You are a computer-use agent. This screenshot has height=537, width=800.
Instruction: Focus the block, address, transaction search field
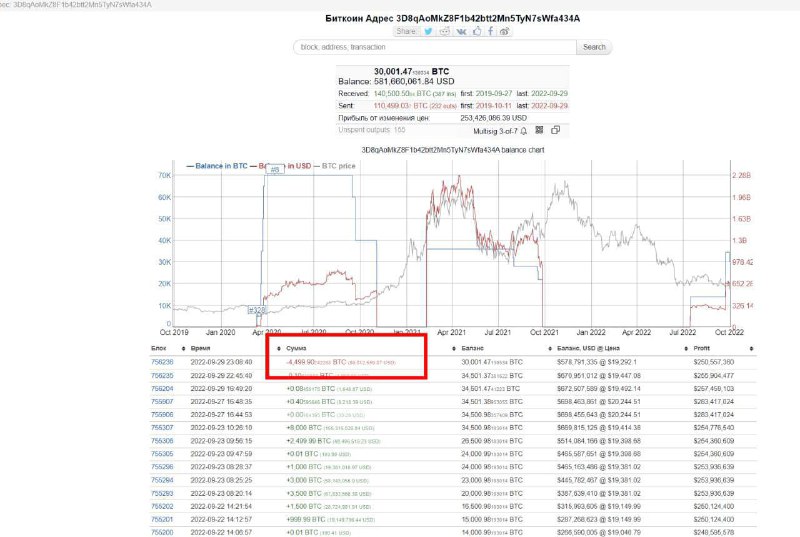pos(435,47)
